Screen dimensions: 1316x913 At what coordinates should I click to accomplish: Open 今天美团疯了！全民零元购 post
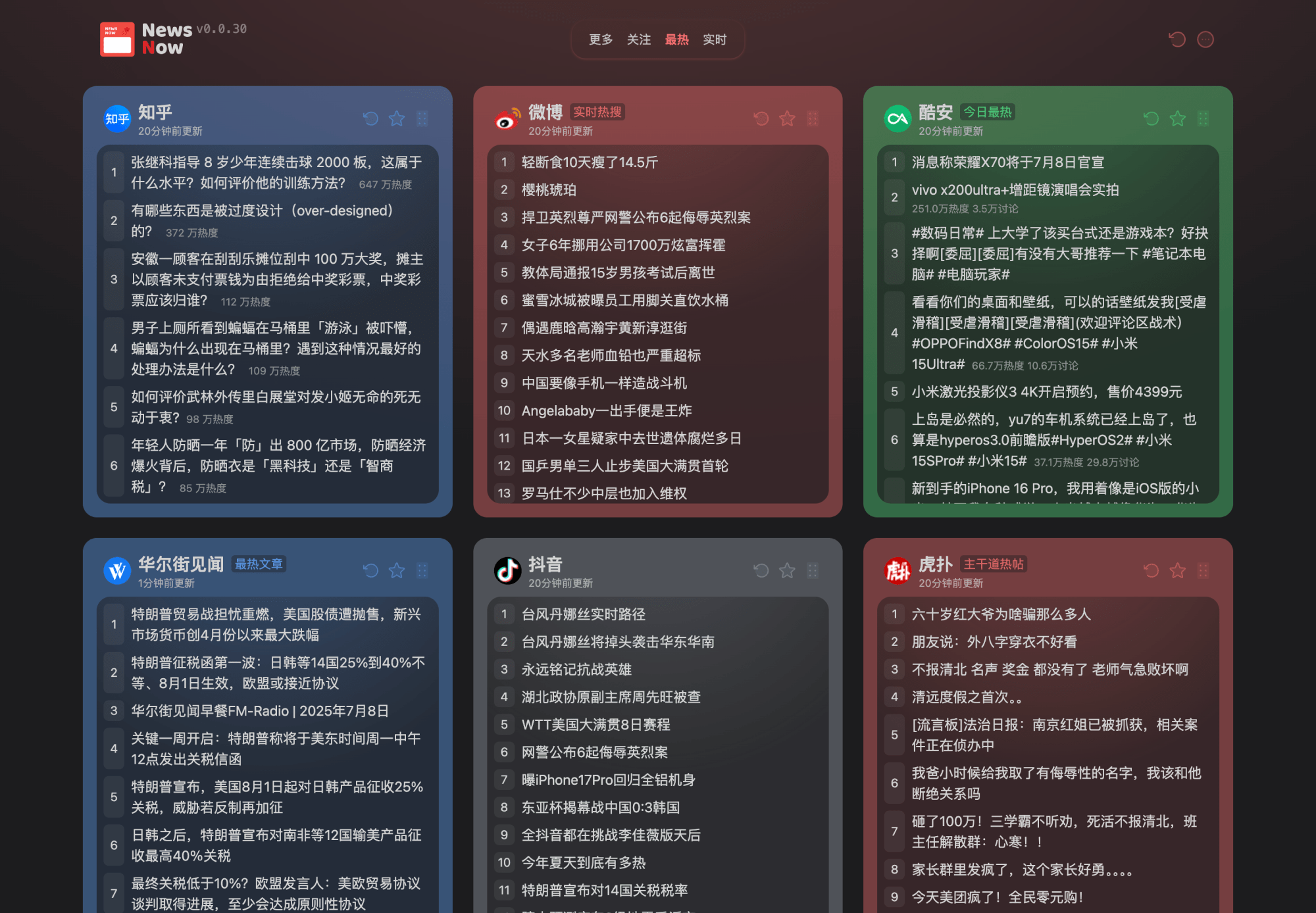pyautogui.click(x=1048, y=897)
